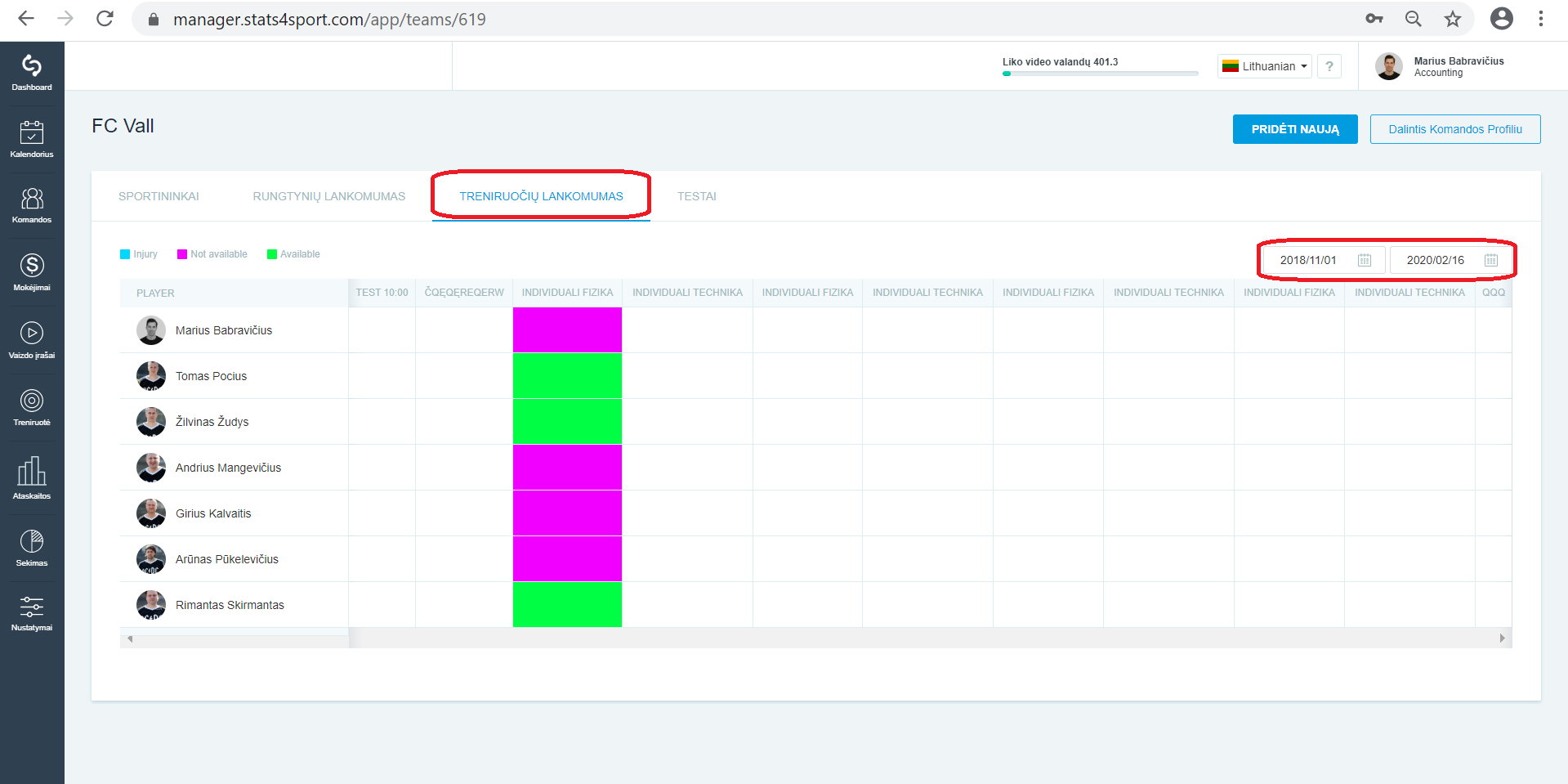Image resolution: width=1568 pixels, height=784 pixels.
Task: Switch to the Sportininkai tab
Action: click(159, 196)
